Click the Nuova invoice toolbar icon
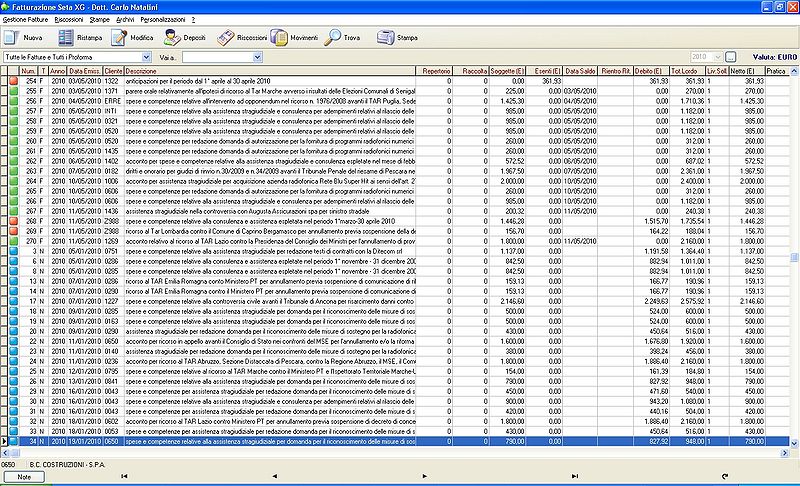 (12, 37)
